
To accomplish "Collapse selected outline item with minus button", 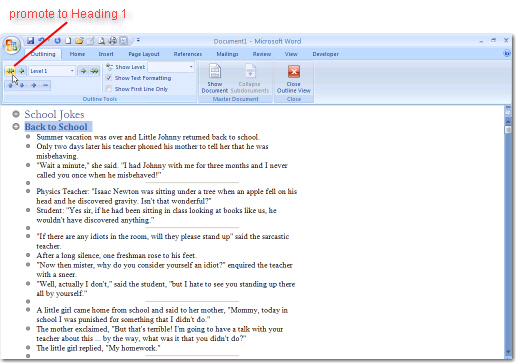I will point(45,85).
